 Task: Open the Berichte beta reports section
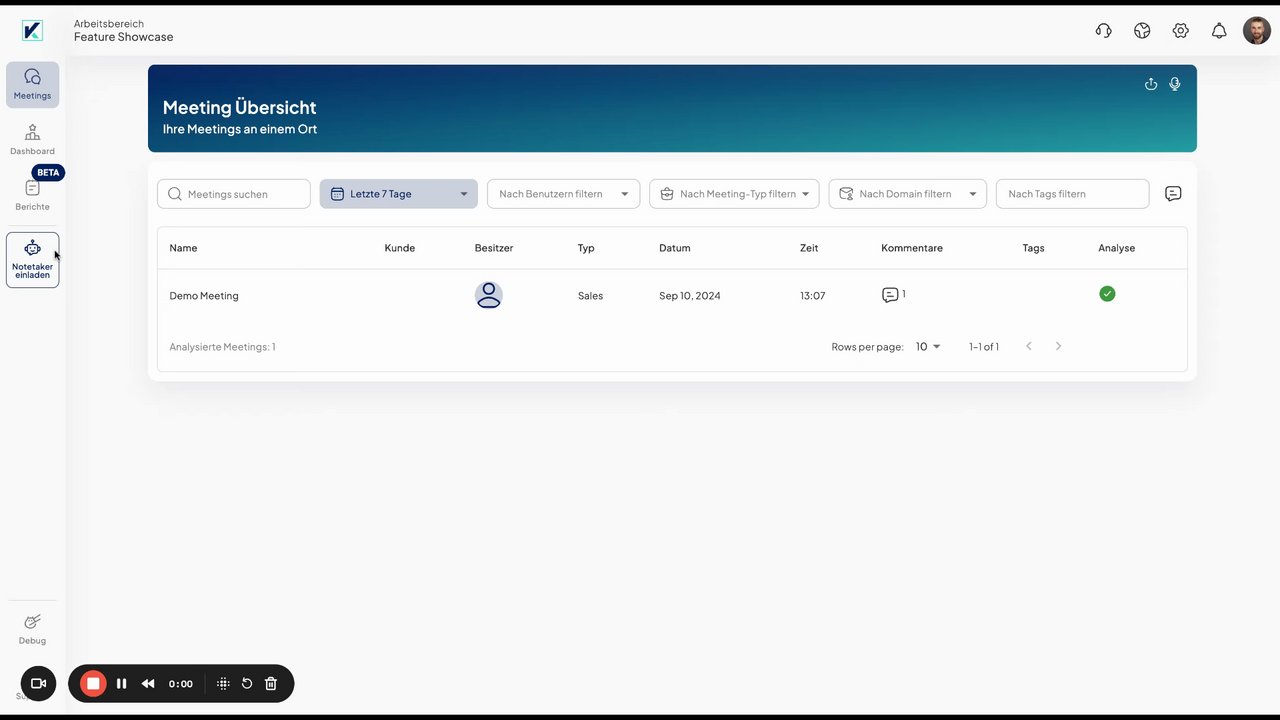[x=32, y=193]
